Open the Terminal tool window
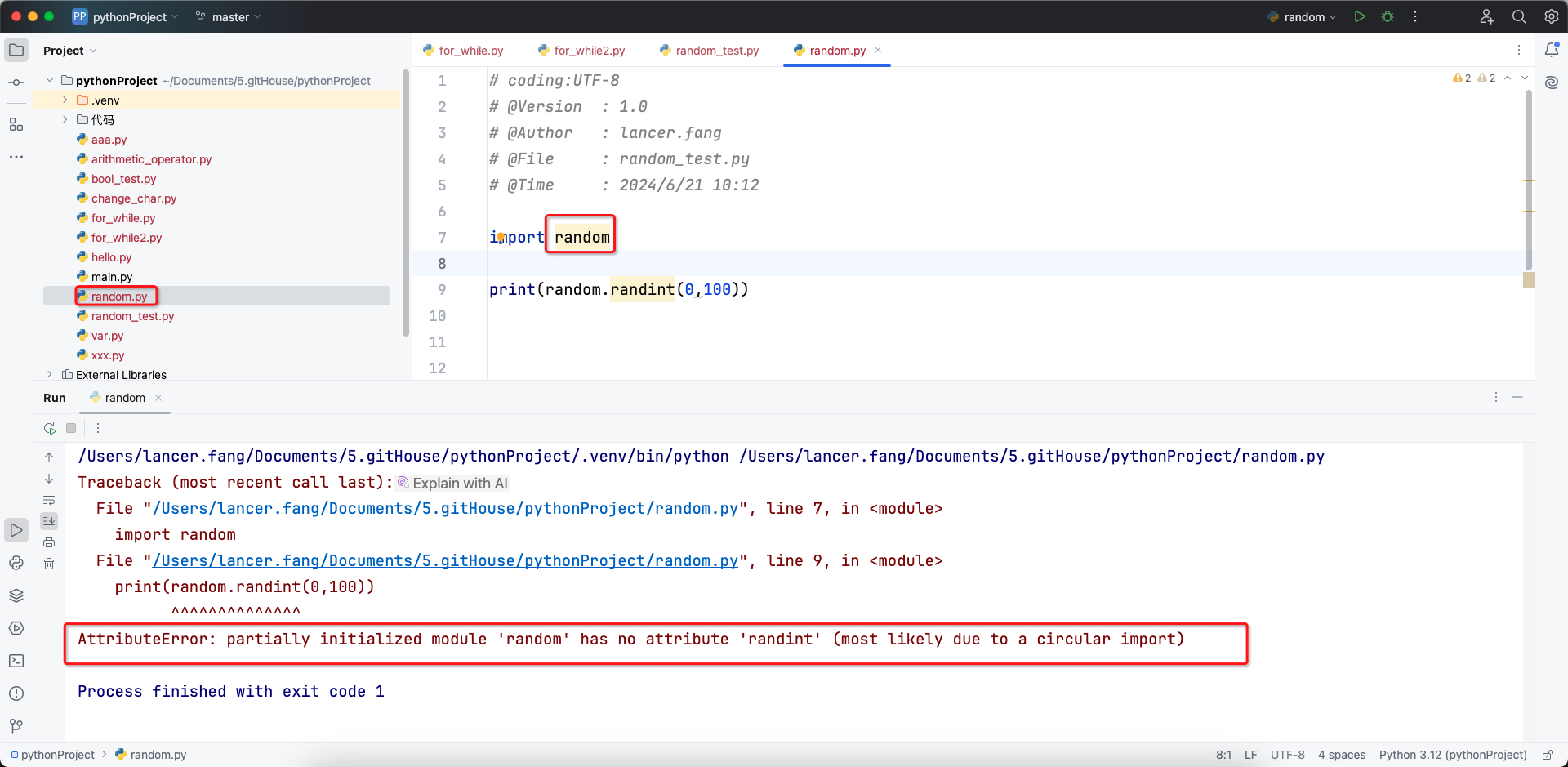This screenshot has height=767, width=1568. tap(16, 661)
